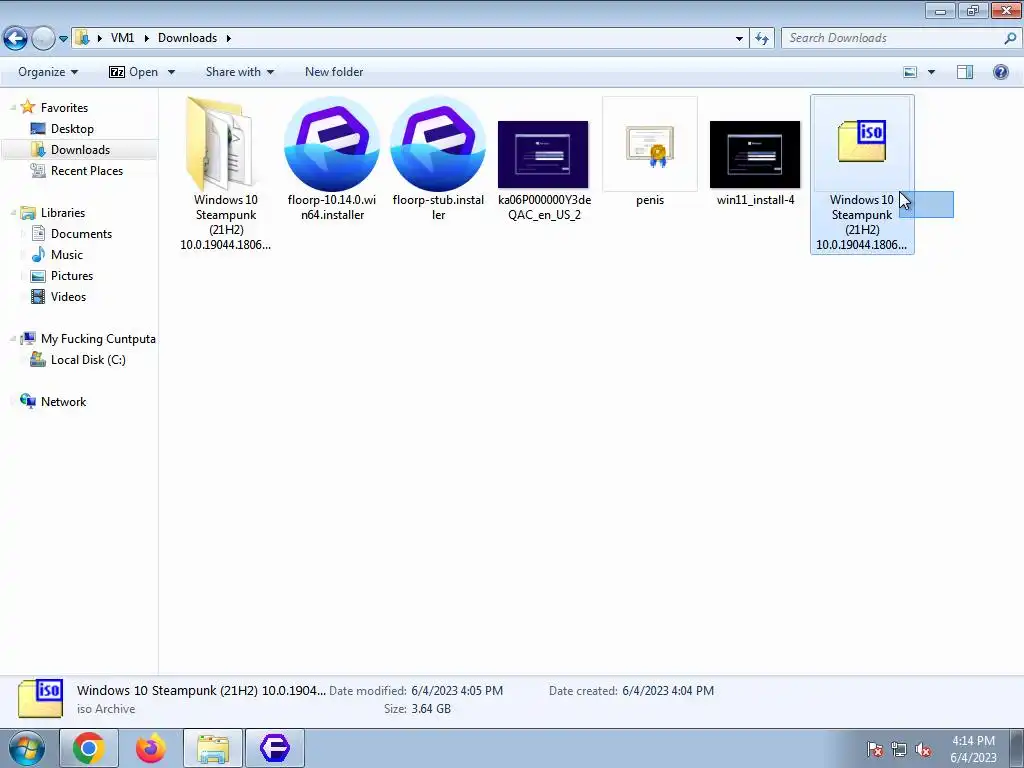Open the Organize menu
The image size is (1024, 768).
(x=48, y=72)
